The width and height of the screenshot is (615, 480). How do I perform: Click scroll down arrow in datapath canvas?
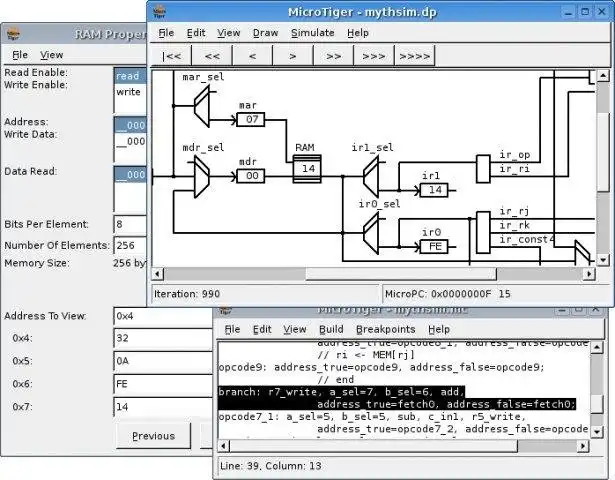coord(603,260)
